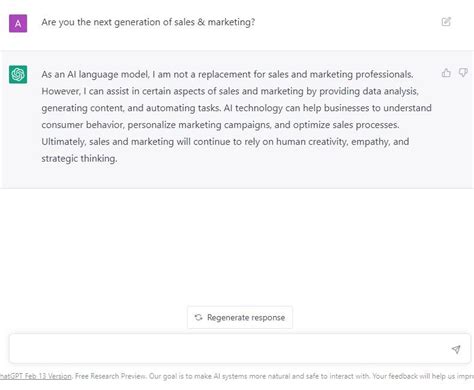Screen dimensions: 474x390
Task: Click the empty white area above Regenerate response
Action: (237, 247)
